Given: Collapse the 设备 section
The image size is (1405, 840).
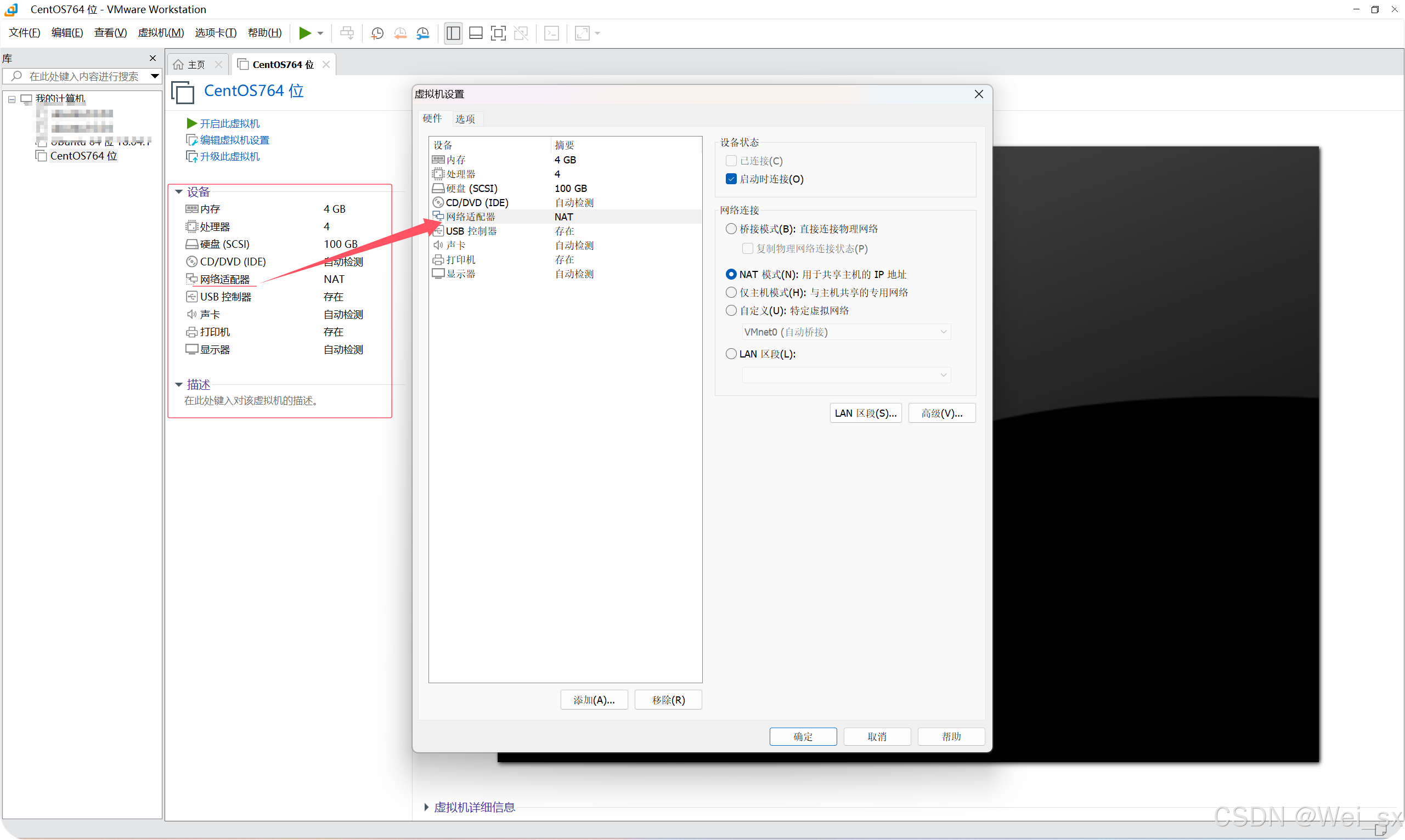Looking at the screenshot, I should 179,192.
